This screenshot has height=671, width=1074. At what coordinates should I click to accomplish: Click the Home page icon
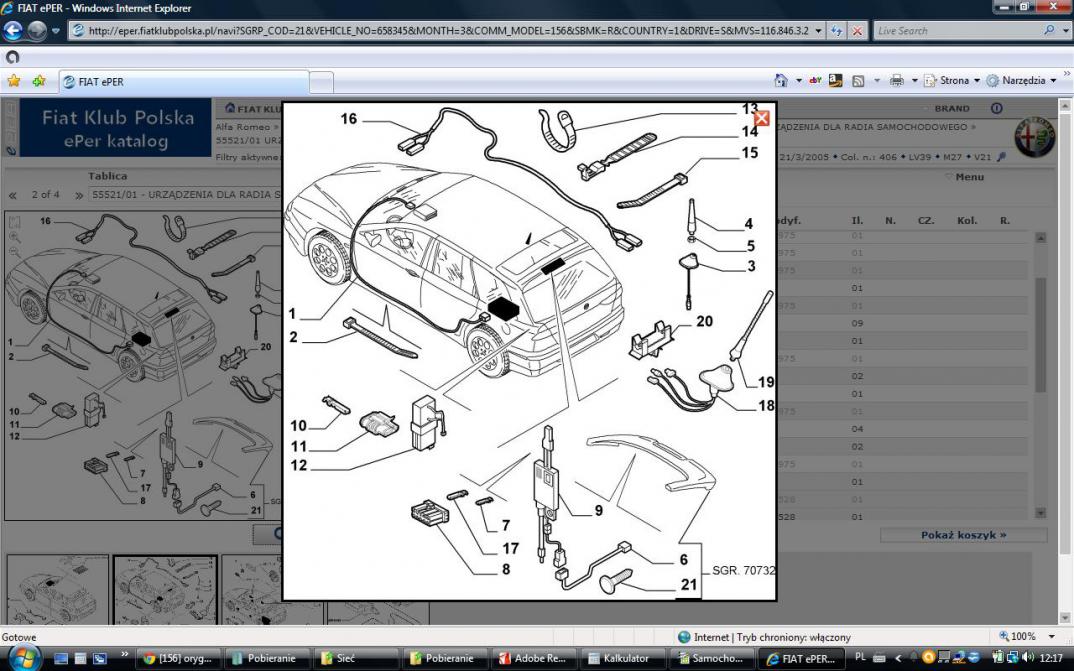[x=781, y=81]
